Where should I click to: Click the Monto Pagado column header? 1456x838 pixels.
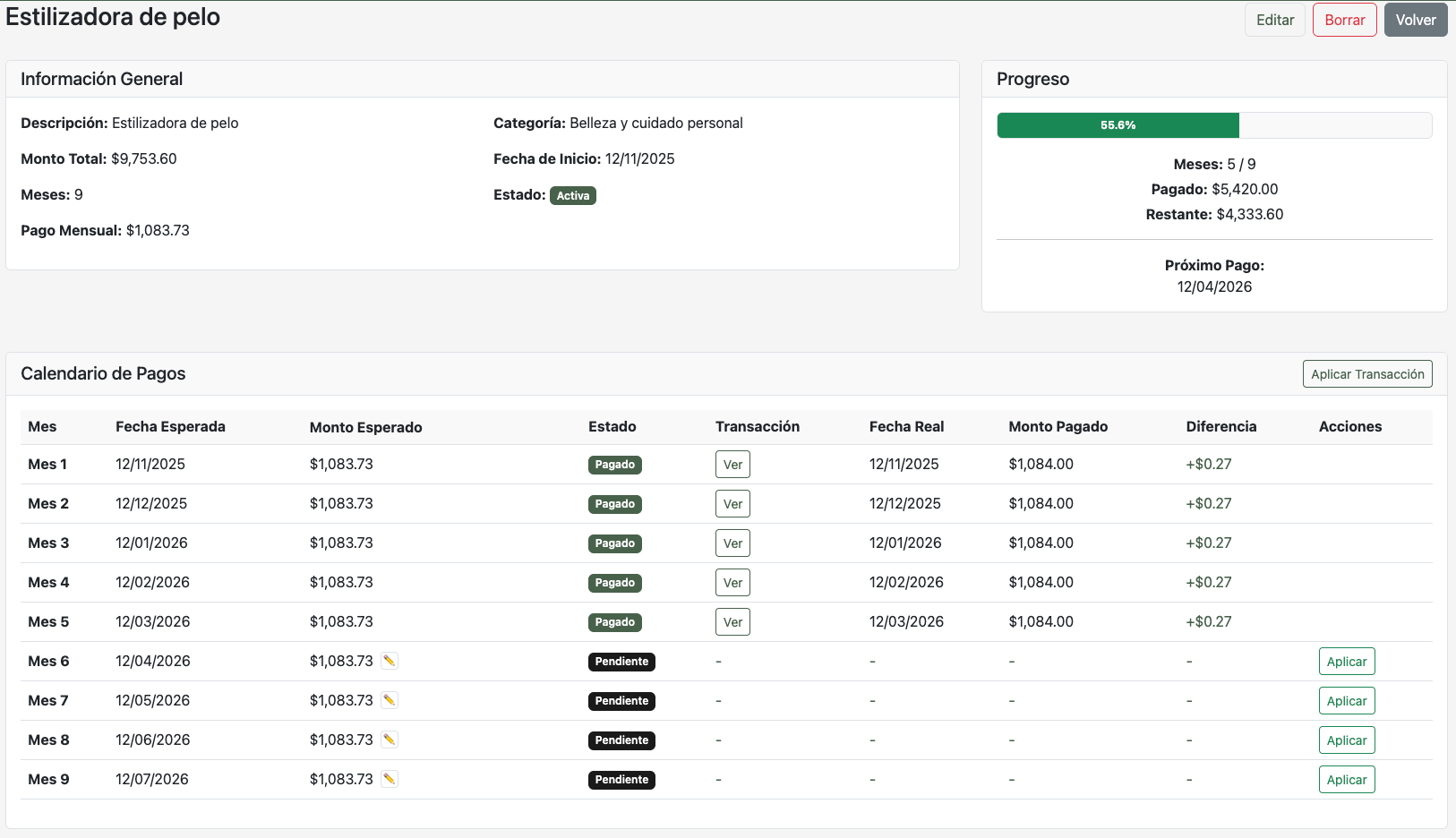tap(1058, 426)
